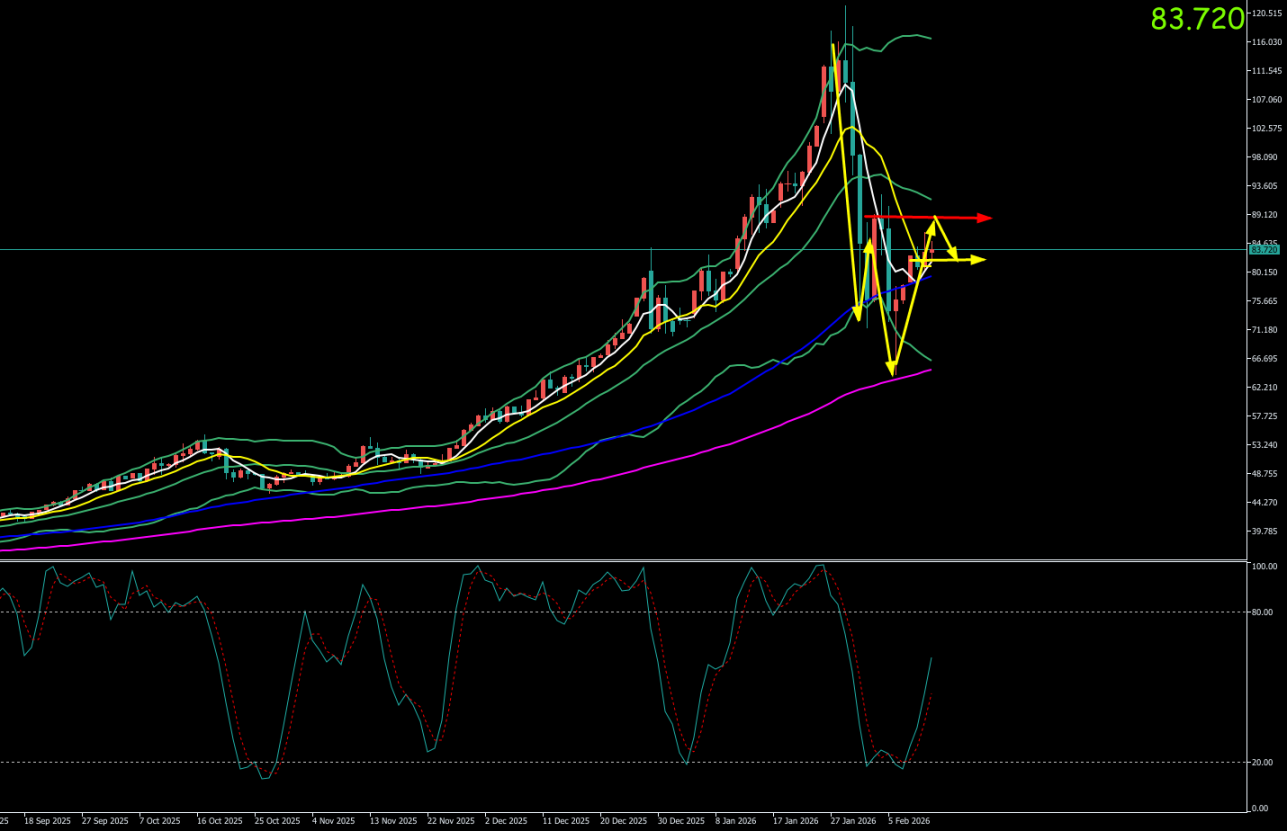Click the current price tag on price axis
The width and height of the screenshot is (1287, 831).
(x=1264, y=250)
